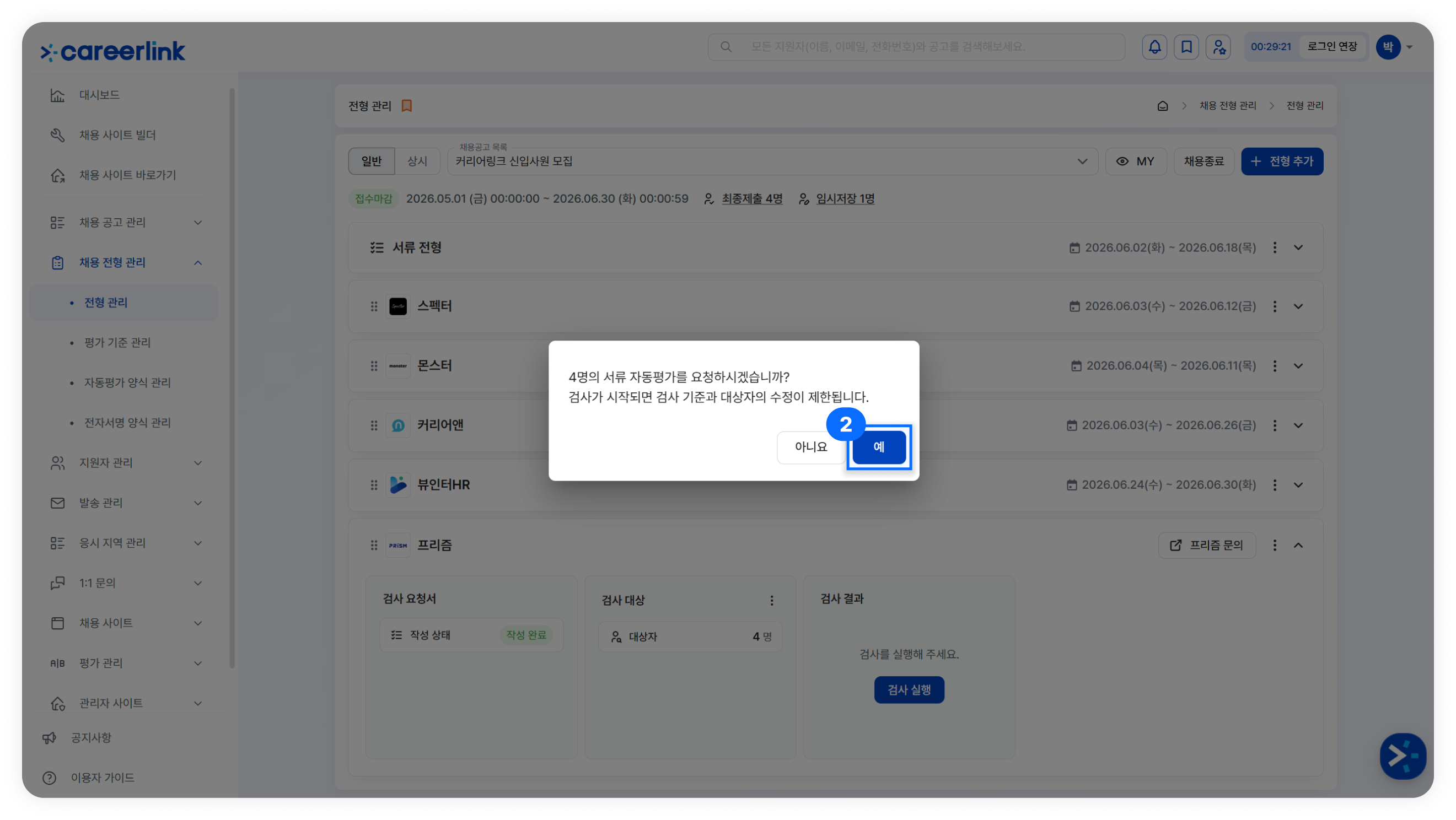Click the 뷰인터HR logo icon
This screenshot has width=1456, height=820.
tap(398, 485)
